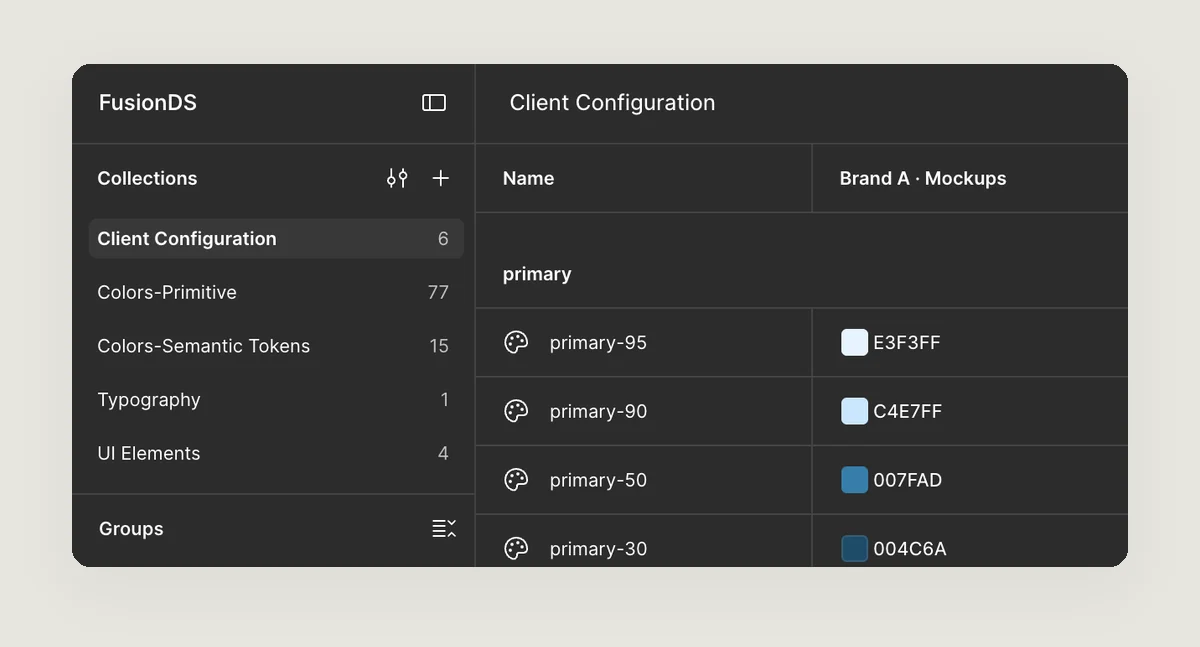Click the palette icon beside primary-30
The width and height of the screenshot is (1200, 647).
click(516, 549)
